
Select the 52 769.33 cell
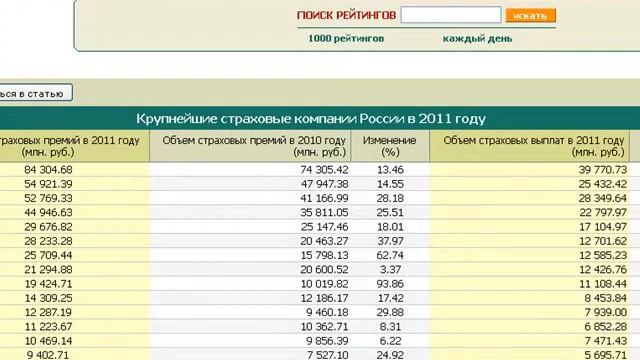click(x=48, y=198)
